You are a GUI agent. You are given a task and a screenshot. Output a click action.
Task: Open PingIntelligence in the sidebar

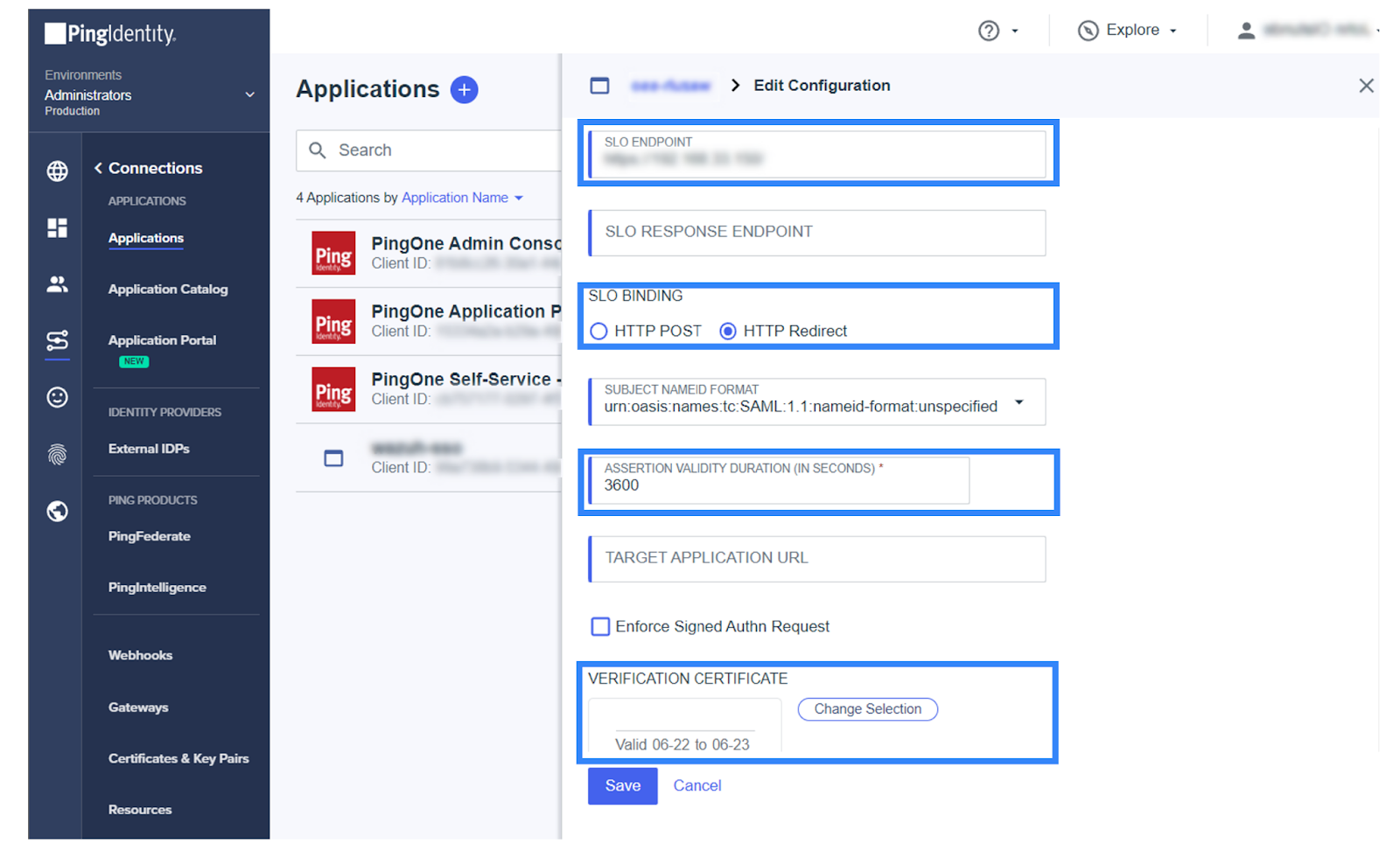coord(157,588)
